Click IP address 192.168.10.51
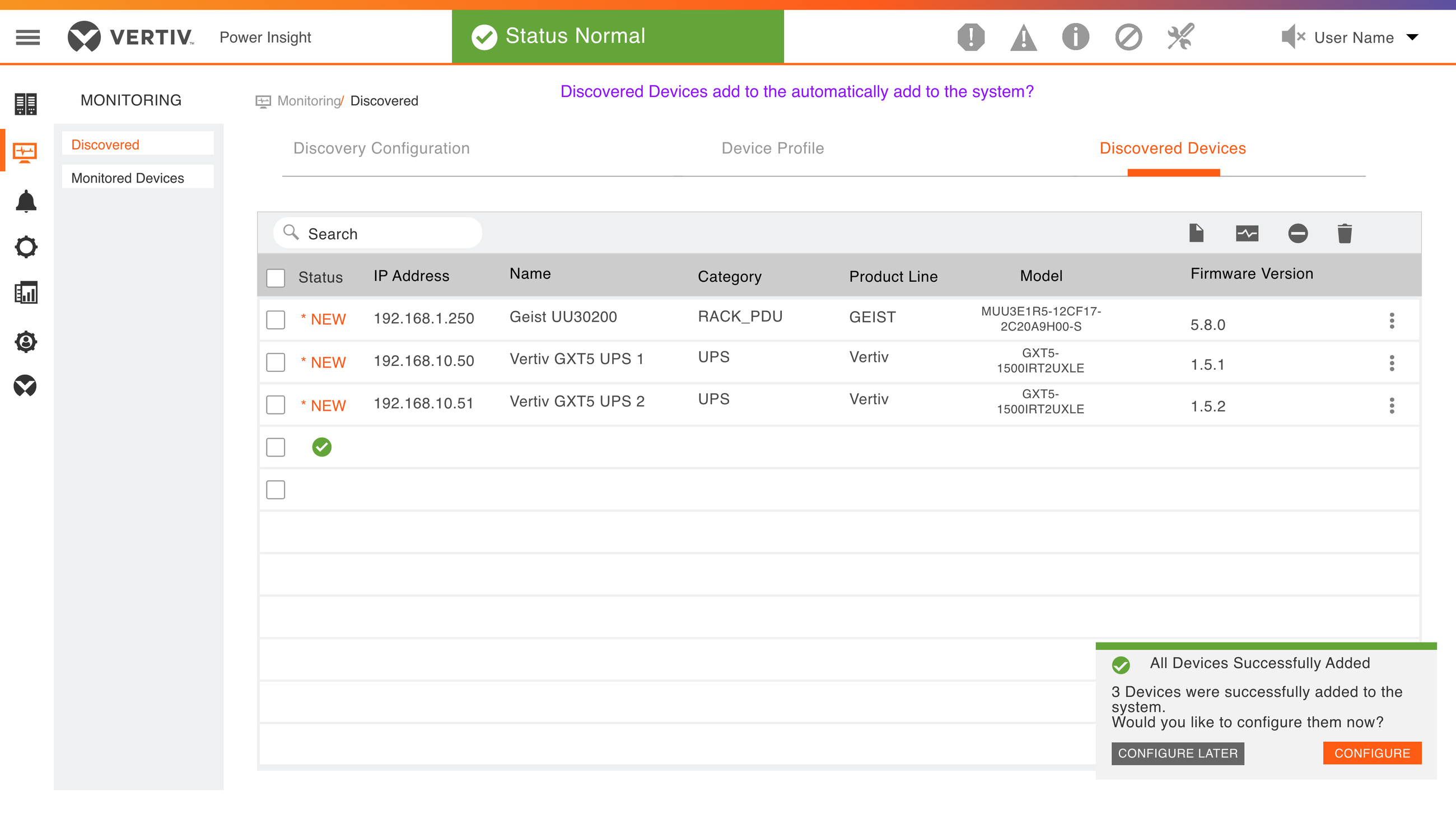1456x819 pixels. point(423,403)
